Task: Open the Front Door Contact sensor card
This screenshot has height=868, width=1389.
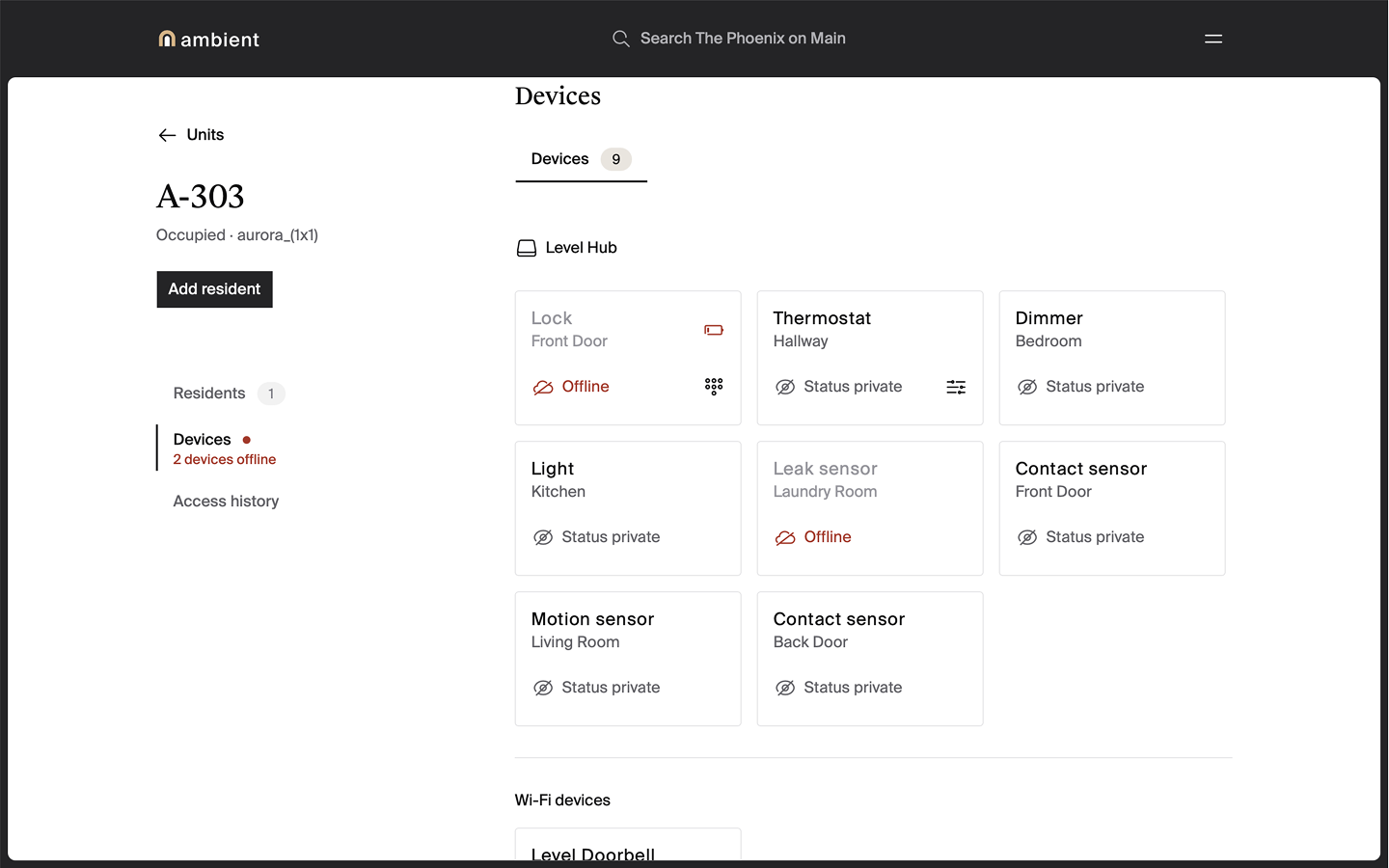Action: click(1111, 507)
